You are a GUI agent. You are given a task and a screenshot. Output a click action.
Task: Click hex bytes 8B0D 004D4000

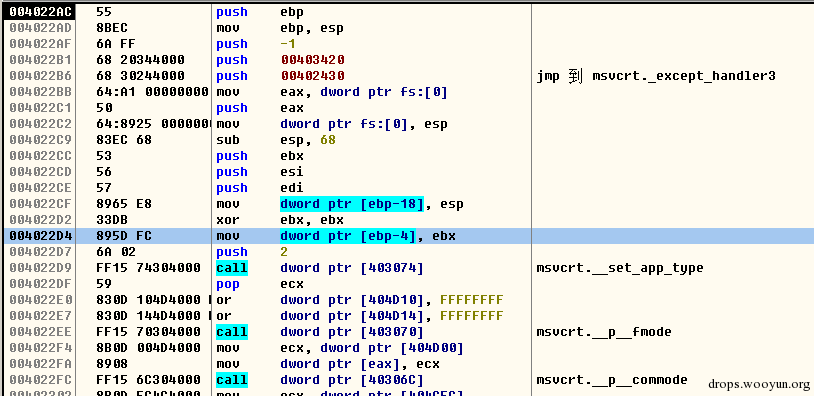pyautogui.click(x=148, y=348)
